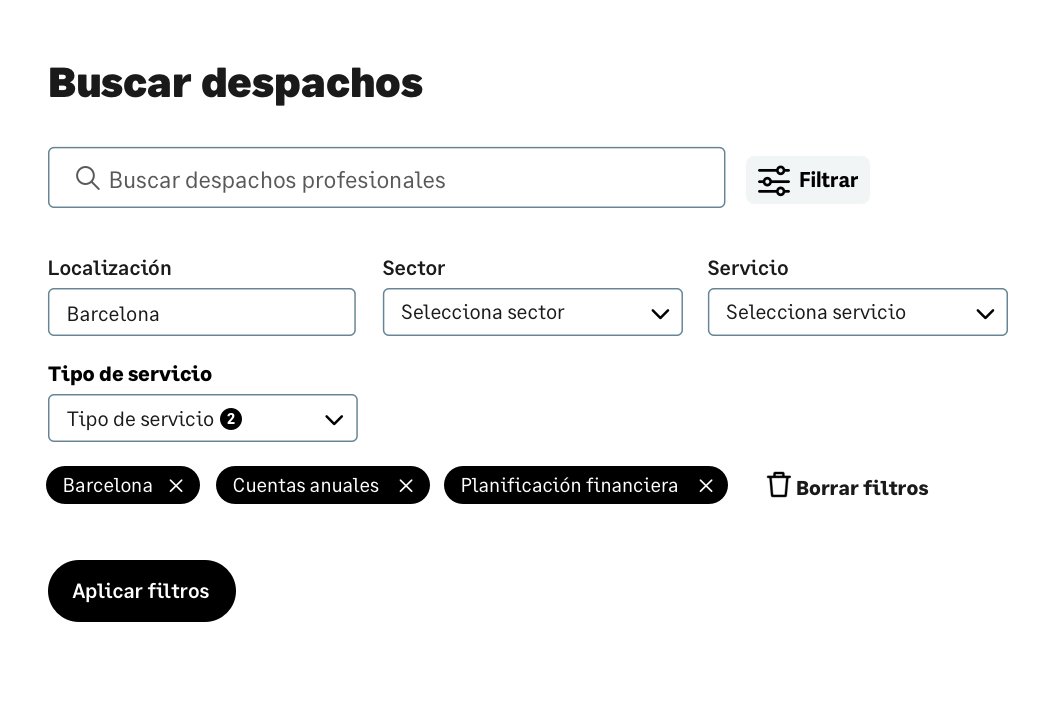Click the Servicio dropdown chevron arrow

click(x=985, y=313)
